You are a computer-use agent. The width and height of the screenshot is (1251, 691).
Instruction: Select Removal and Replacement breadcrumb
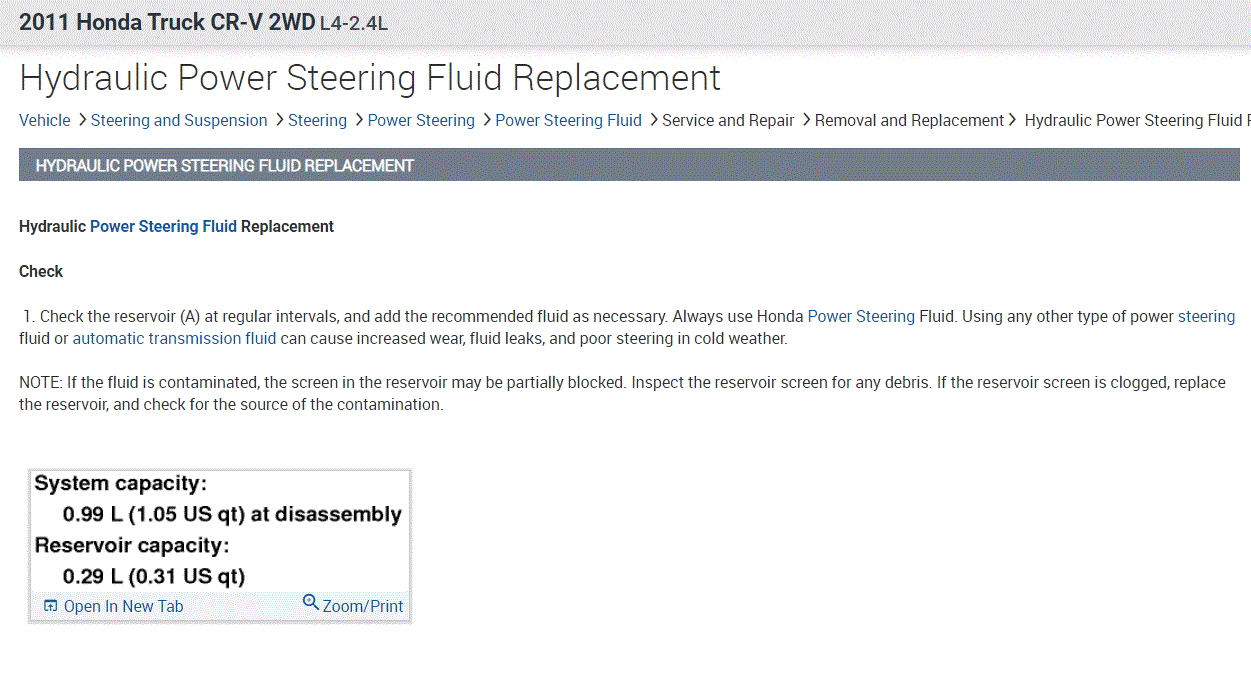click(x=909, y=120)
